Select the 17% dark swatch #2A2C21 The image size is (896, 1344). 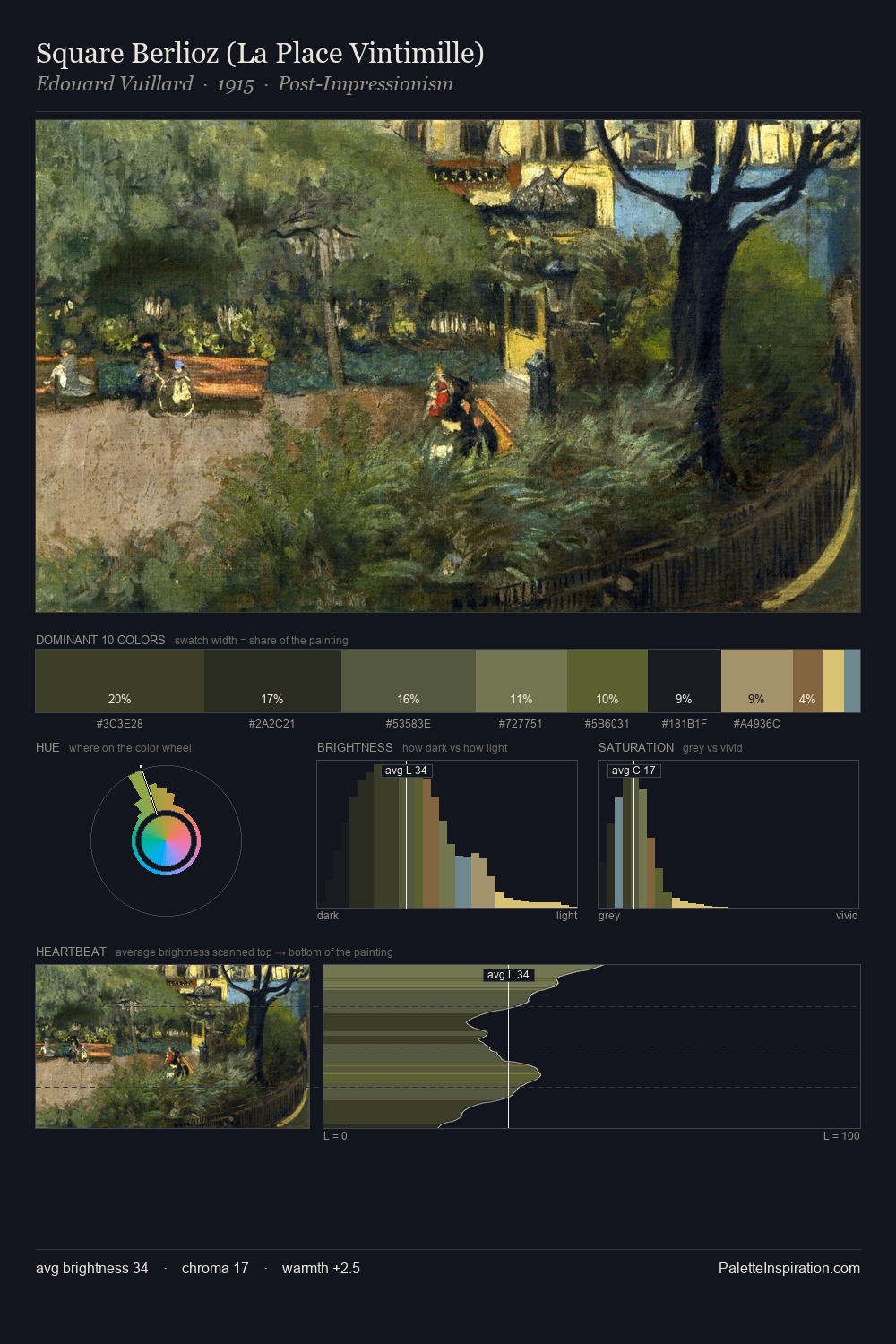pyautogui.click(x=272, y=681)
